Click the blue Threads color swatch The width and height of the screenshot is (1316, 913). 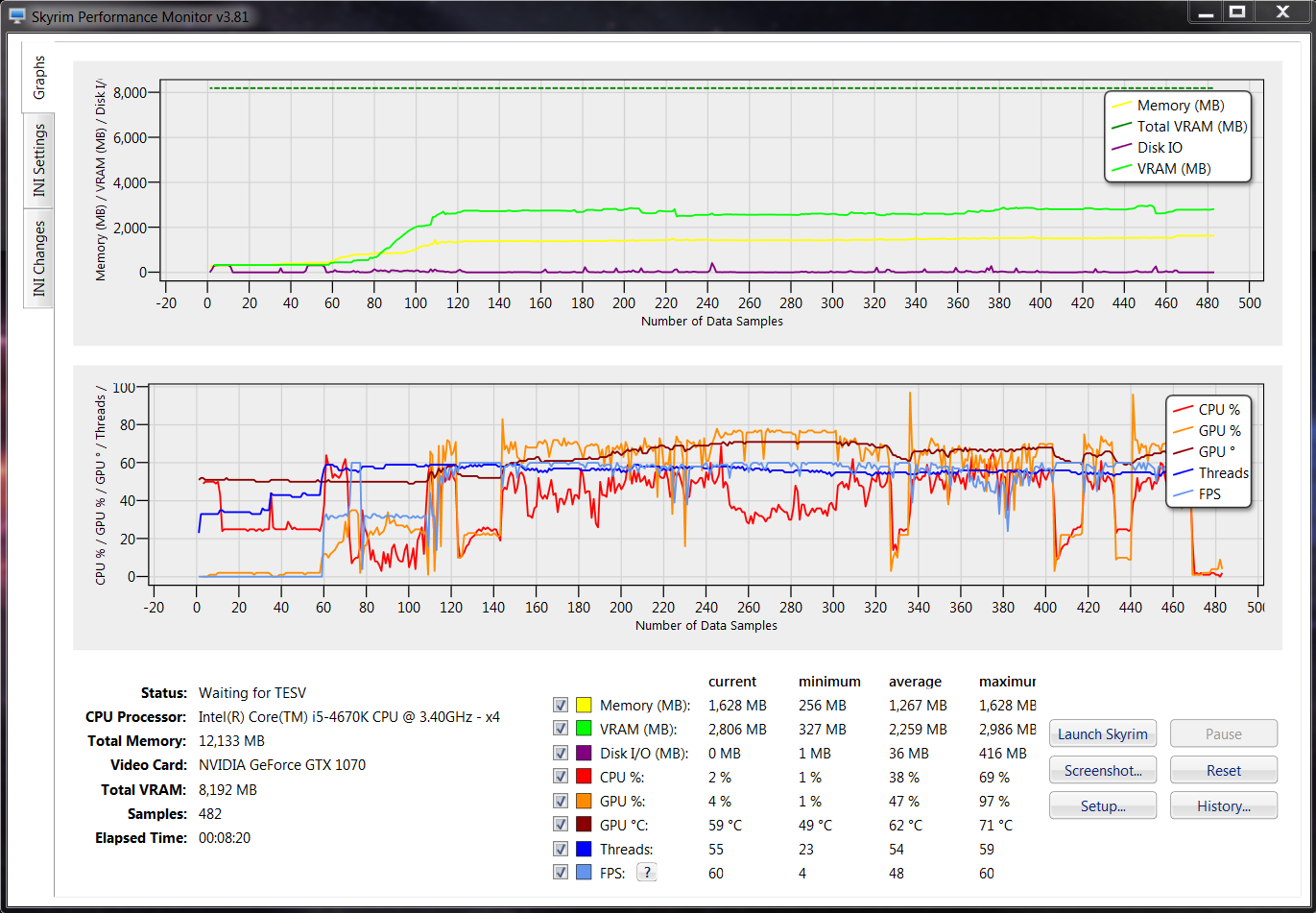click(584, 850)
